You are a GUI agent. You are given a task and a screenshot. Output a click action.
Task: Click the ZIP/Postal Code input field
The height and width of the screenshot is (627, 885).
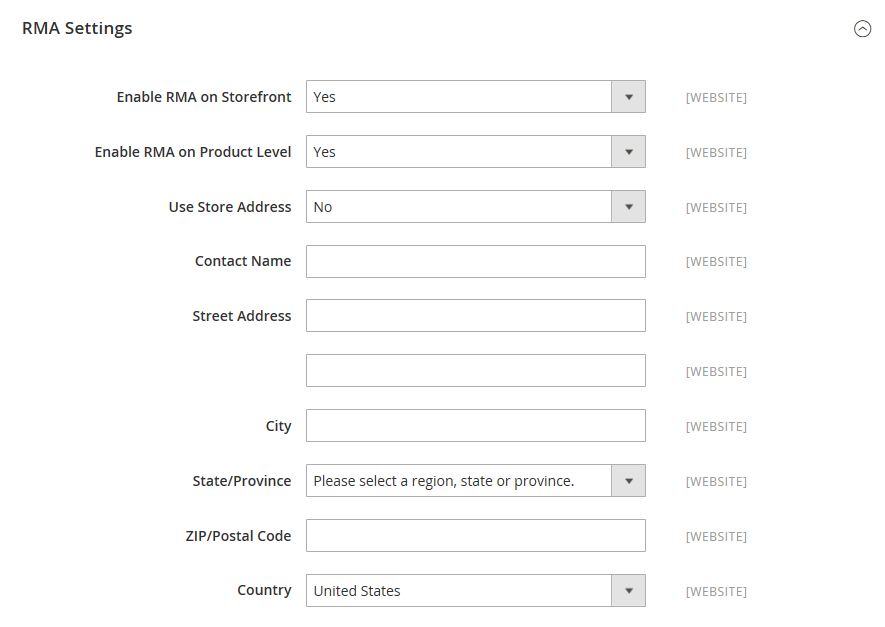click(x=475, y=536)
